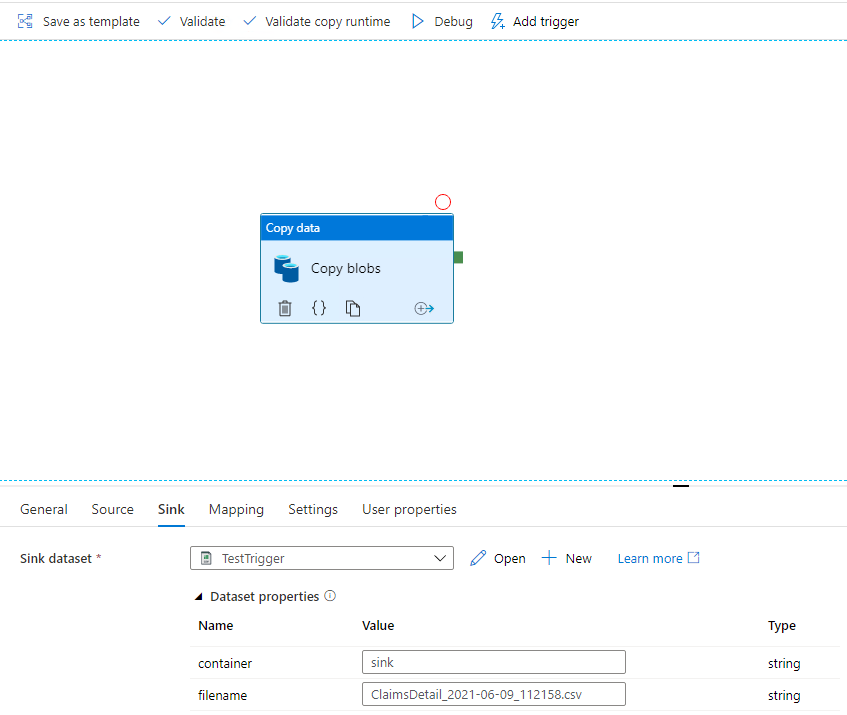This screenshot has height=715, width=847.
Task: Click the string type of filename row
Action: tap(784, 696)
